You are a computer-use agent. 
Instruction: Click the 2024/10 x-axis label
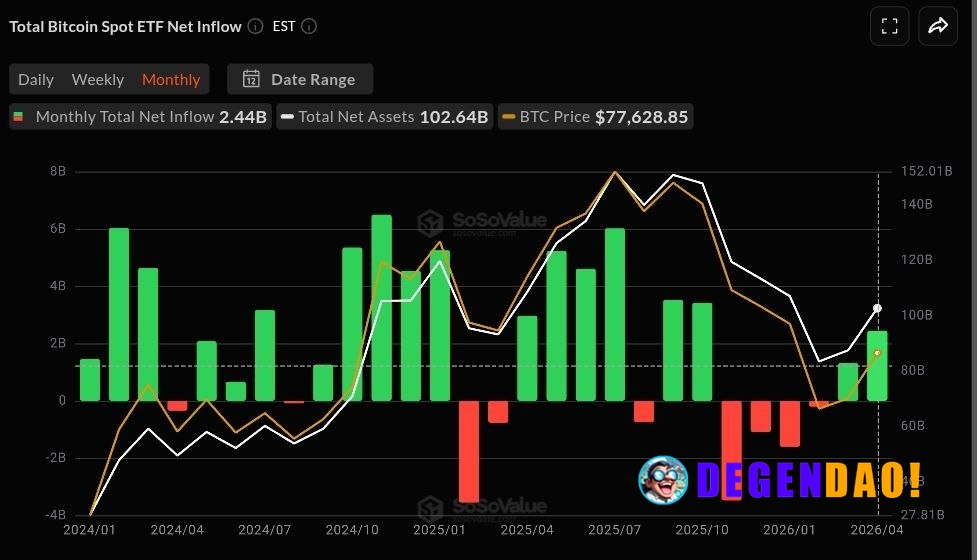click(352, 530)
